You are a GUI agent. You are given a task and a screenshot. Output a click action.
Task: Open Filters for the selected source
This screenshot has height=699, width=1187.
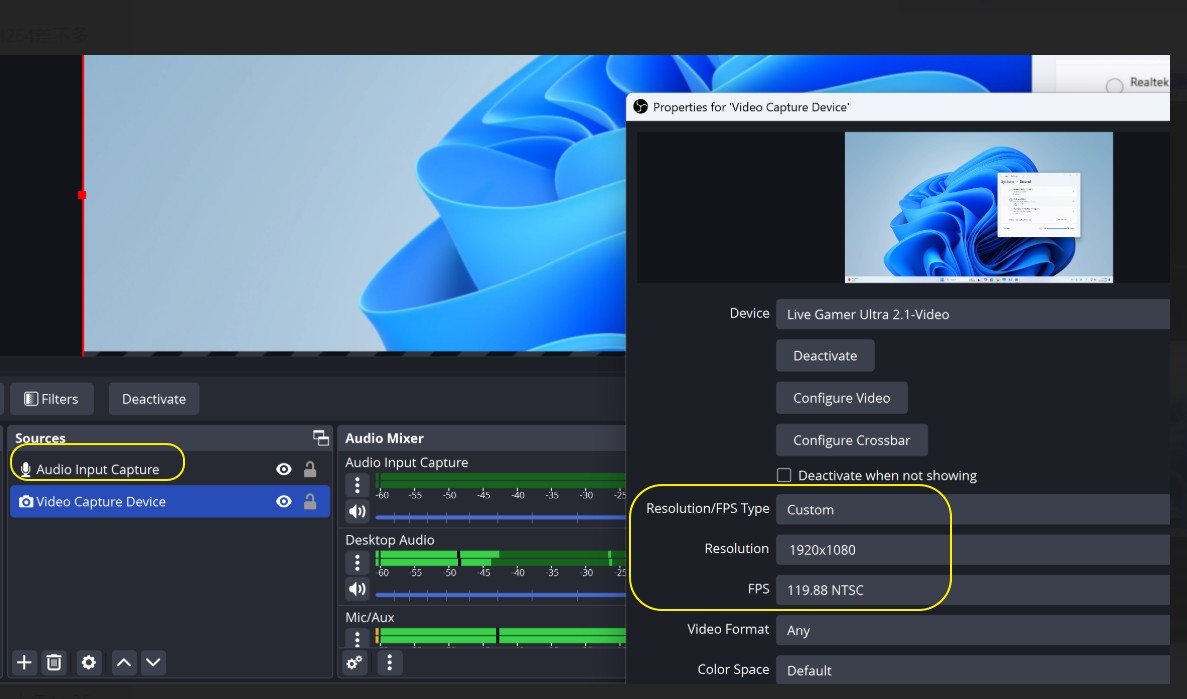(51, 399)
